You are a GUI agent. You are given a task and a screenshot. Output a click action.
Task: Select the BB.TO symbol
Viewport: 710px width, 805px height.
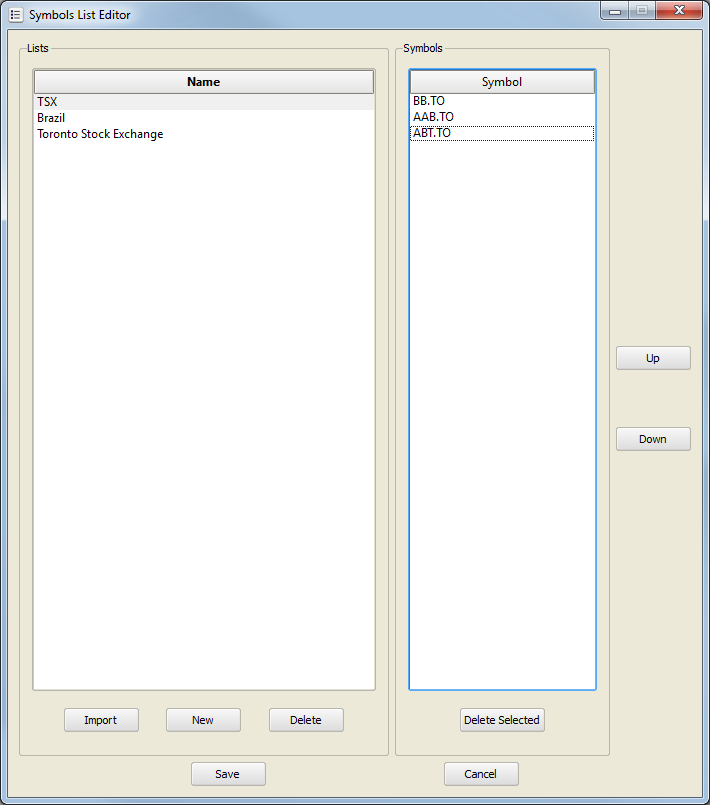(x=429, y=101)
